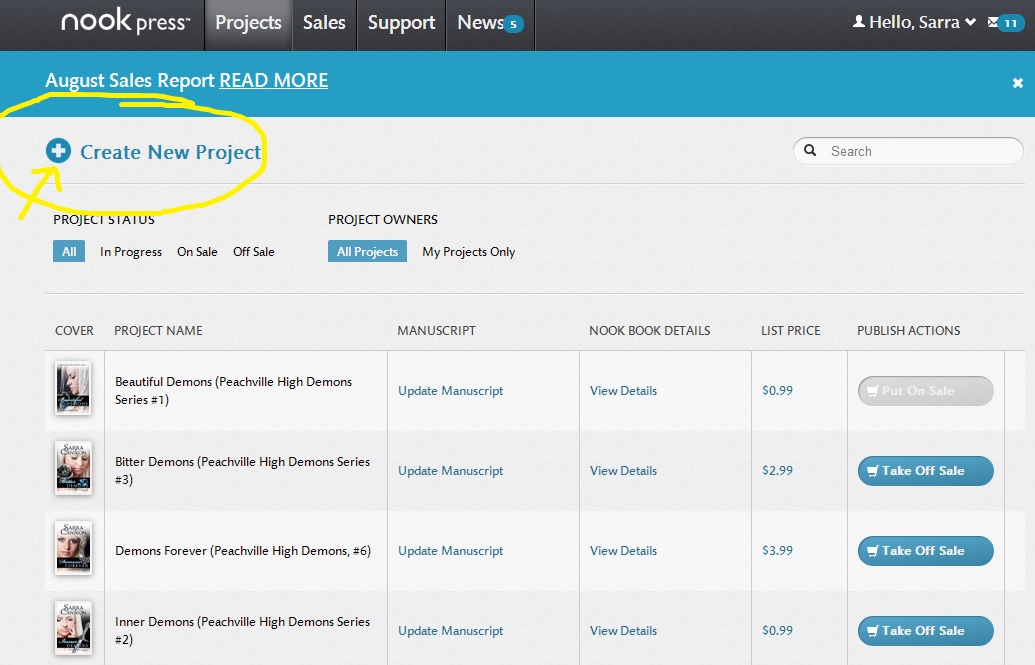
Task: Filter by On Sale status
Action: (x=197, y=252)
